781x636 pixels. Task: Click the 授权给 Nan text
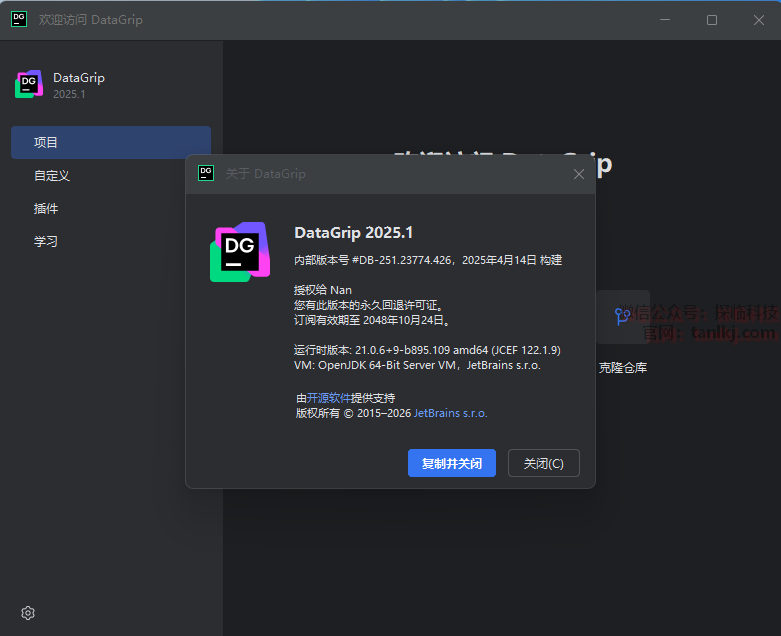(x=323, y=290)
